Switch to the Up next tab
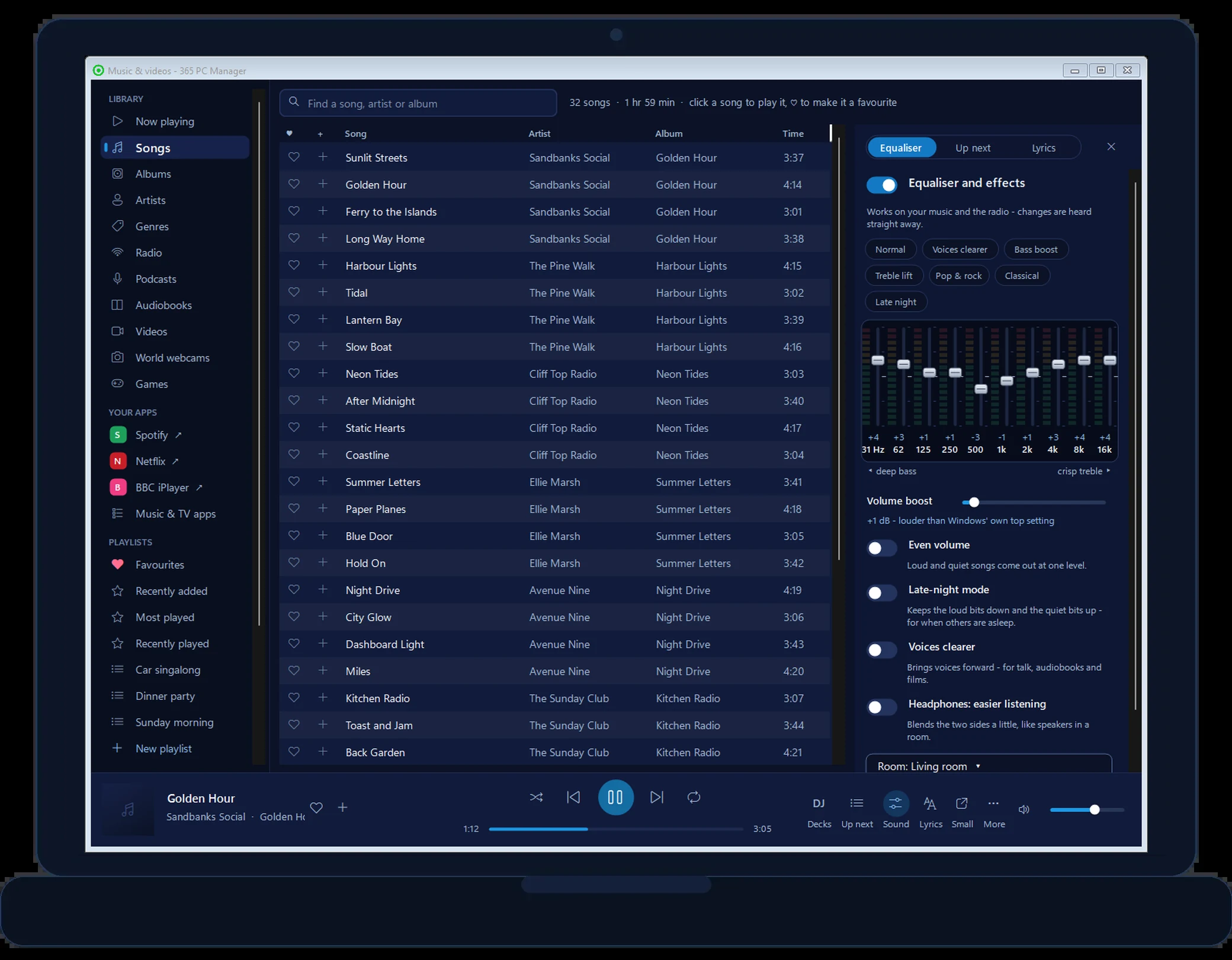The image size is (1232, 960). [973, 148]
